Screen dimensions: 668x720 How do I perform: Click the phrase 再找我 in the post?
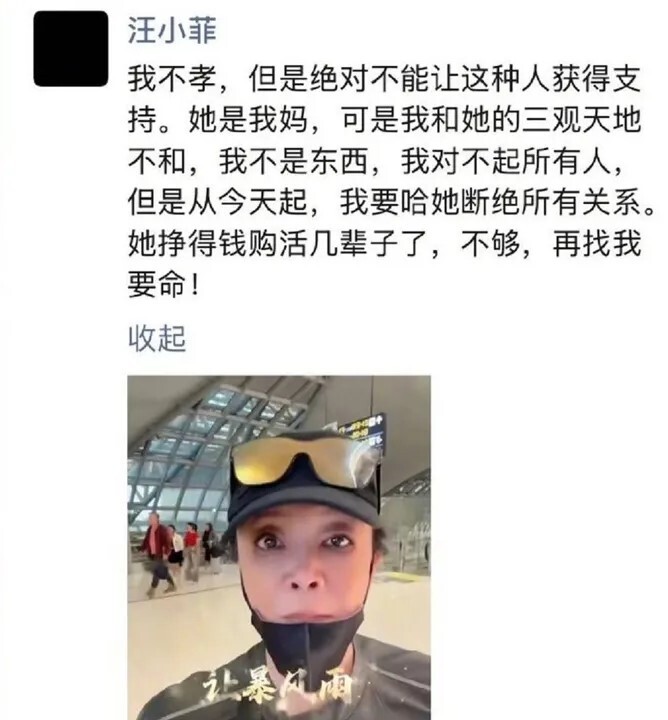pyautogui.click(x=596, y=244)
